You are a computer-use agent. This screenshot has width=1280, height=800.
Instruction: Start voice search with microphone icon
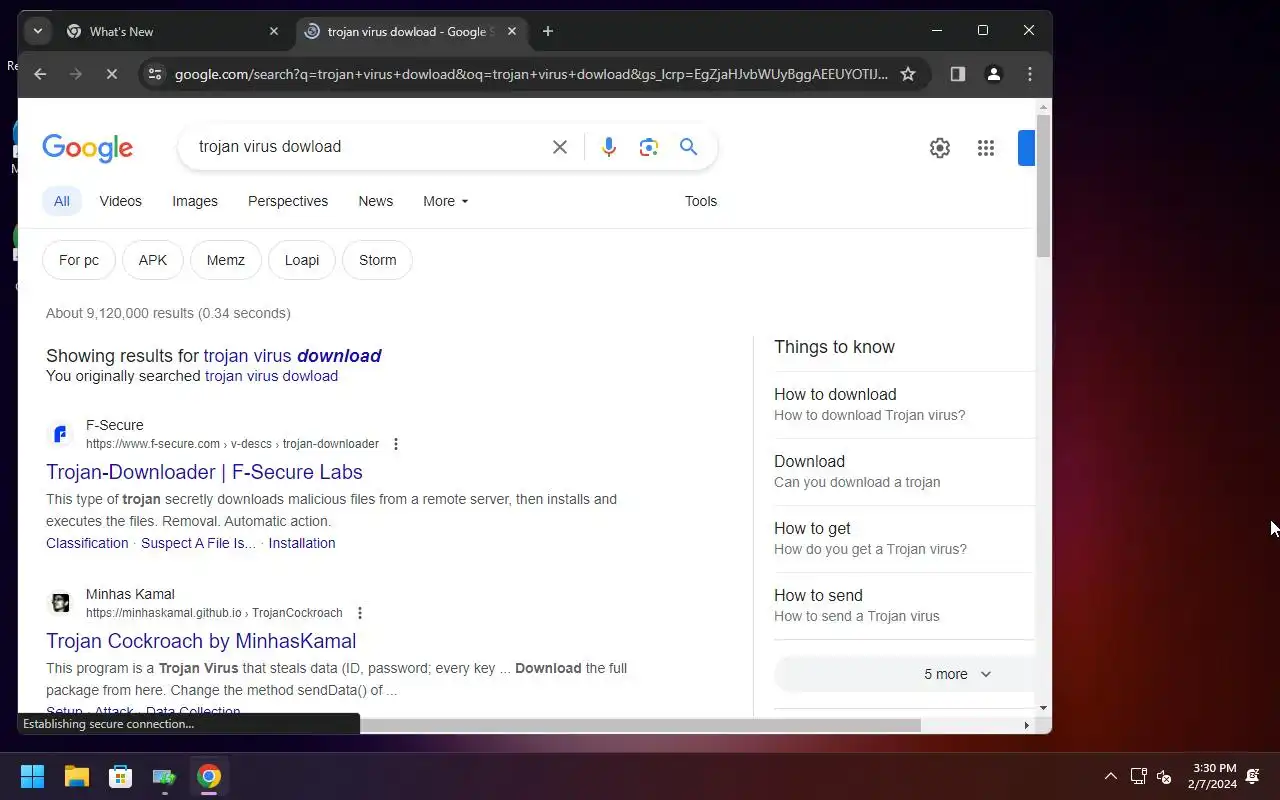click(608, 147)
